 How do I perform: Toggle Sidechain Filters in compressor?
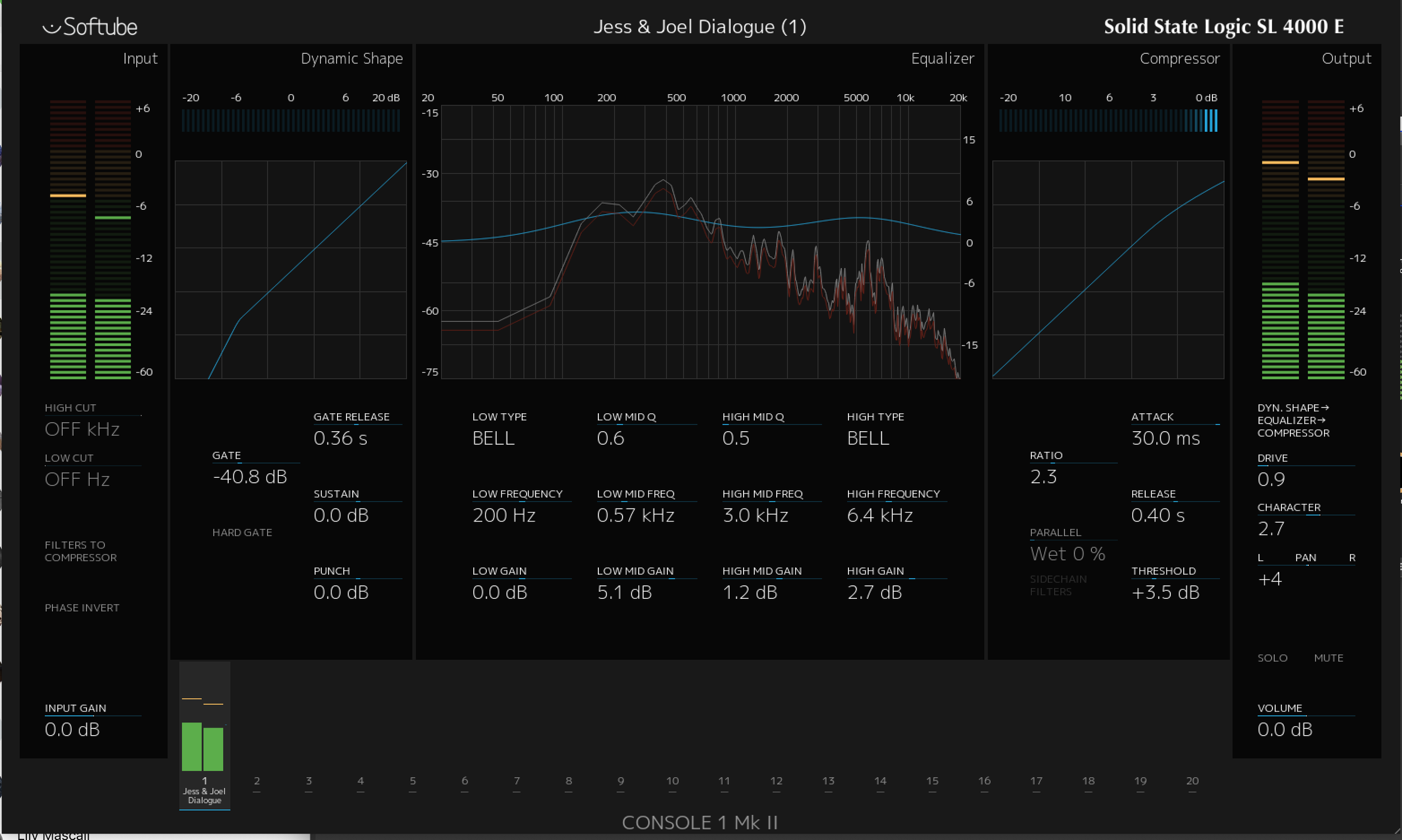point(1058,585)
